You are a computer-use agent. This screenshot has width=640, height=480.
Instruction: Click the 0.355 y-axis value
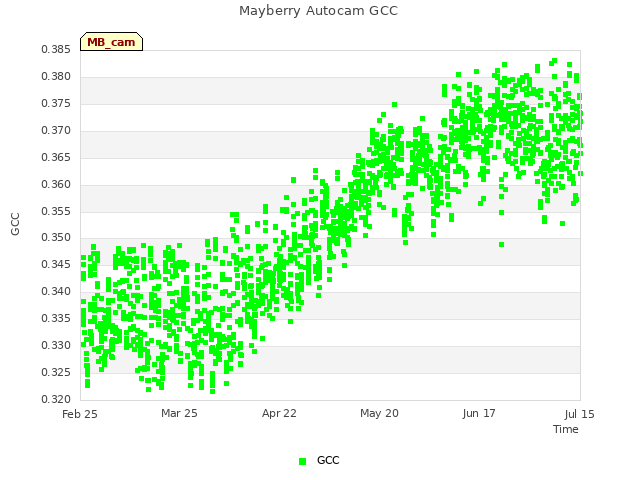pyautogui.click(x=56, y=211)
